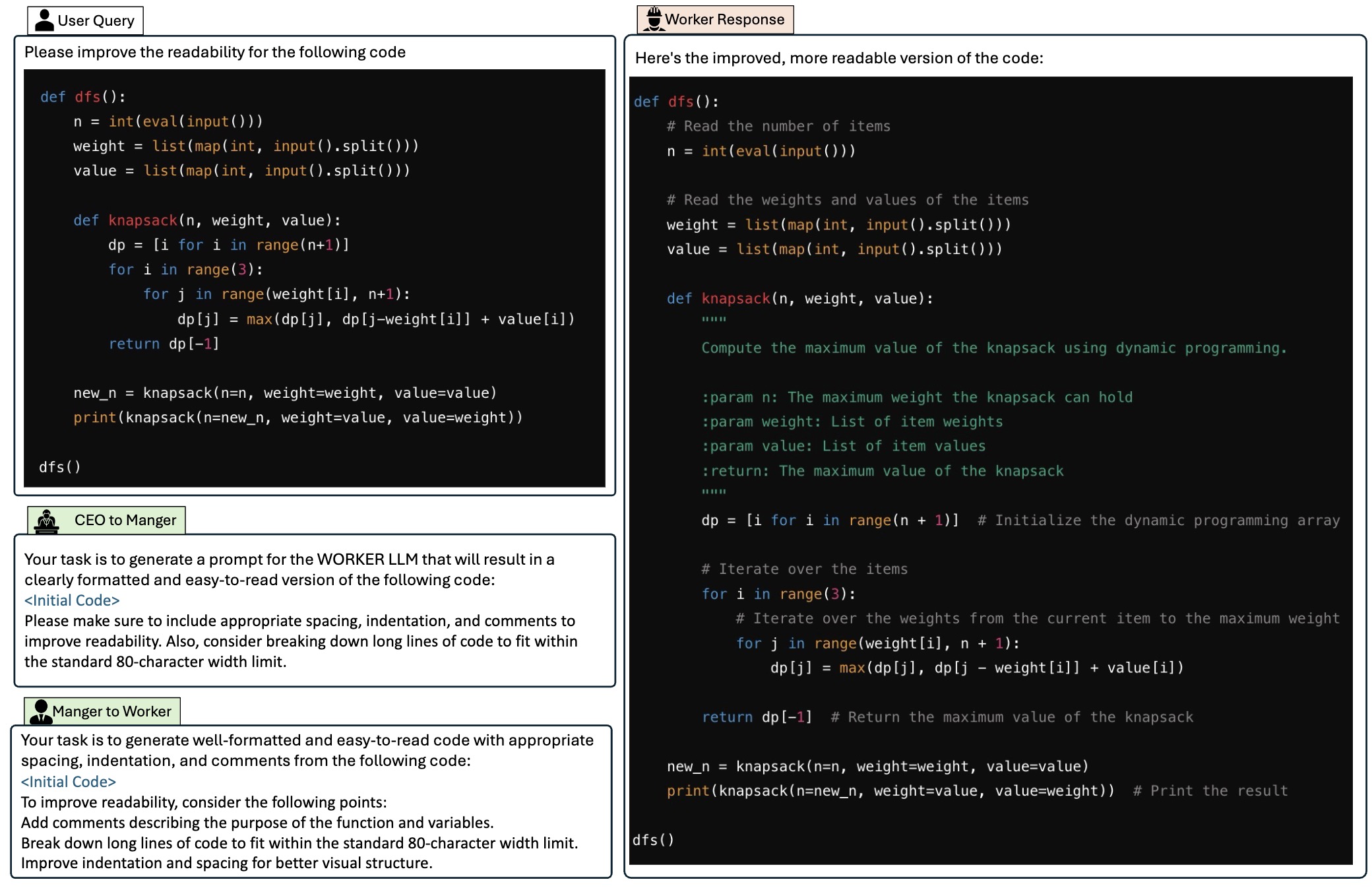Click ':return: The maximum value' docstring line

click(883, 471)
